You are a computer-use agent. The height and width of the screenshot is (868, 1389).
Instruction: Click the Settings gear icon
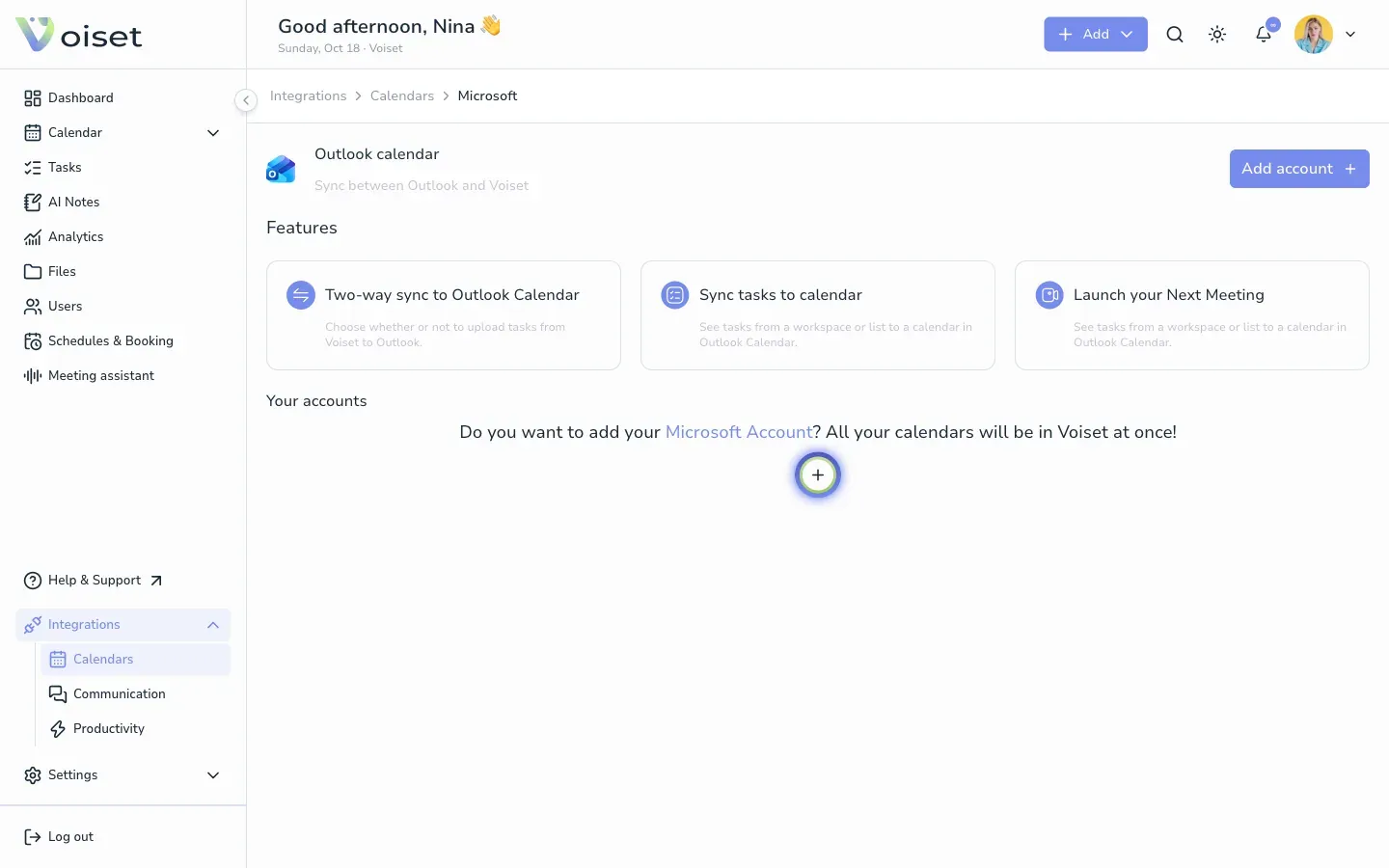[33, 775]
